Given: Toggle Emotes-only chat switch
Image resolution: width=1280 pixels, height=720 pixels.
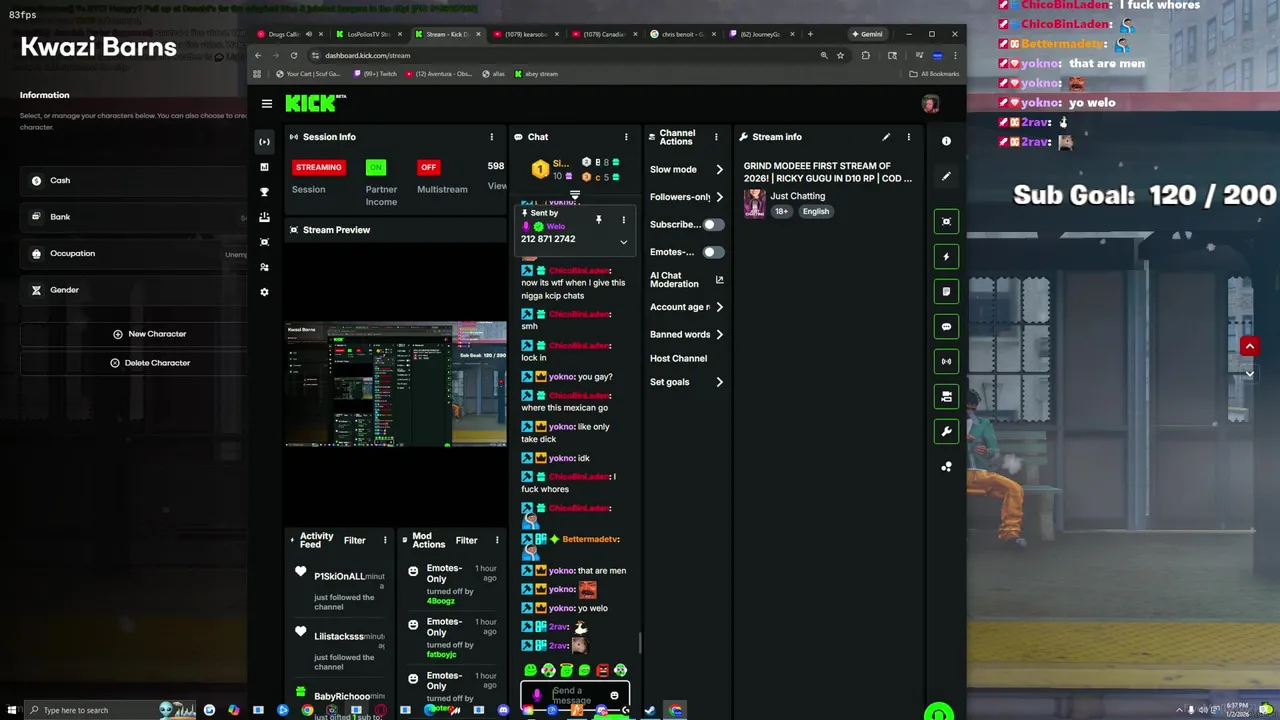Looking at the screenshot, I should coord(712,252).
